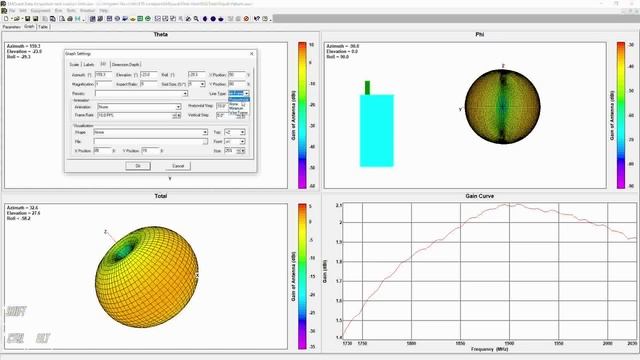640x360 pixels.
Task: Click the first dark blue sphere toolbar icon
Action: [205, 19]
